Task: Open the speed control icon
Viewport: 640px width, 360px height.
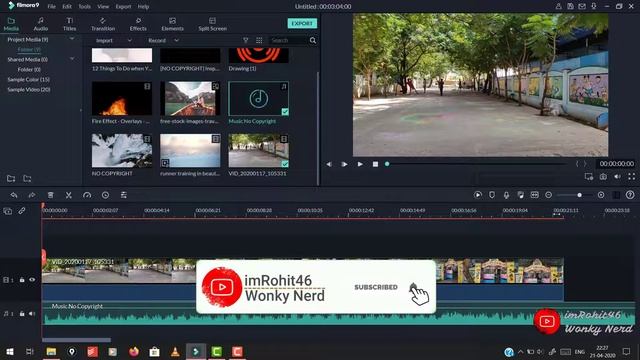Action: pos(87,195)
